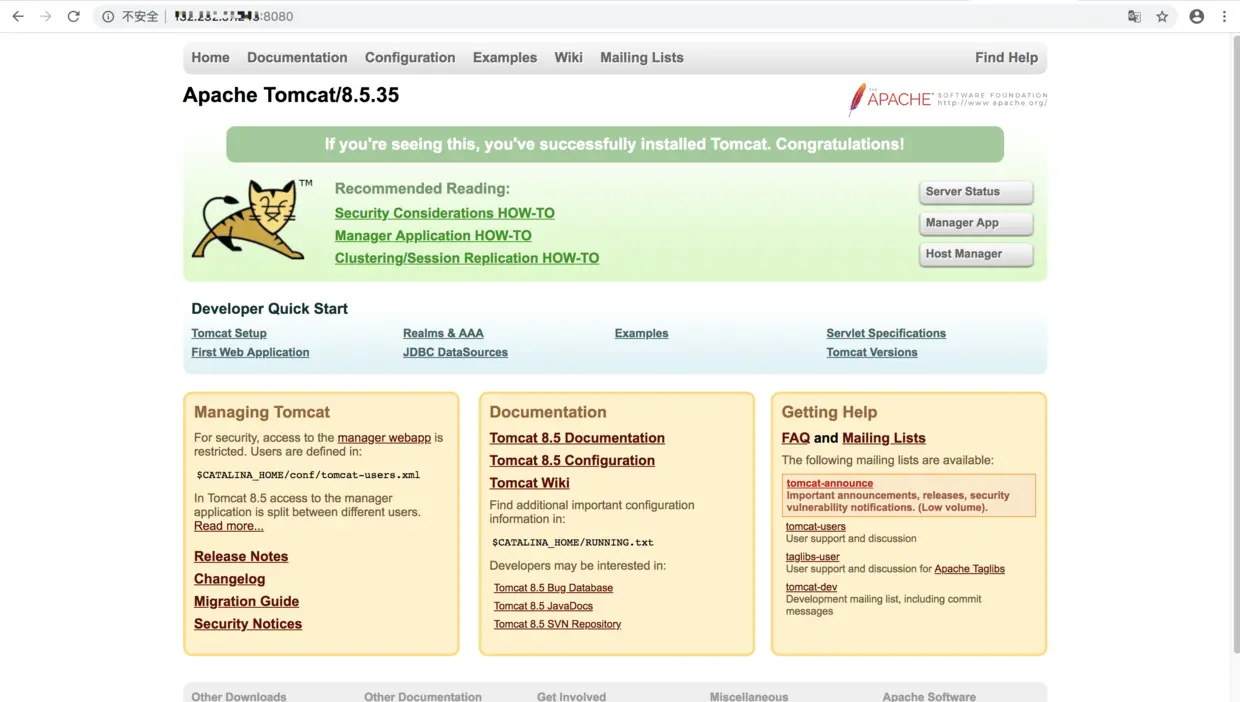Screen dimensions: 1240x702
Task: Open the Security Notices link
Action: (x=248, y=624)
